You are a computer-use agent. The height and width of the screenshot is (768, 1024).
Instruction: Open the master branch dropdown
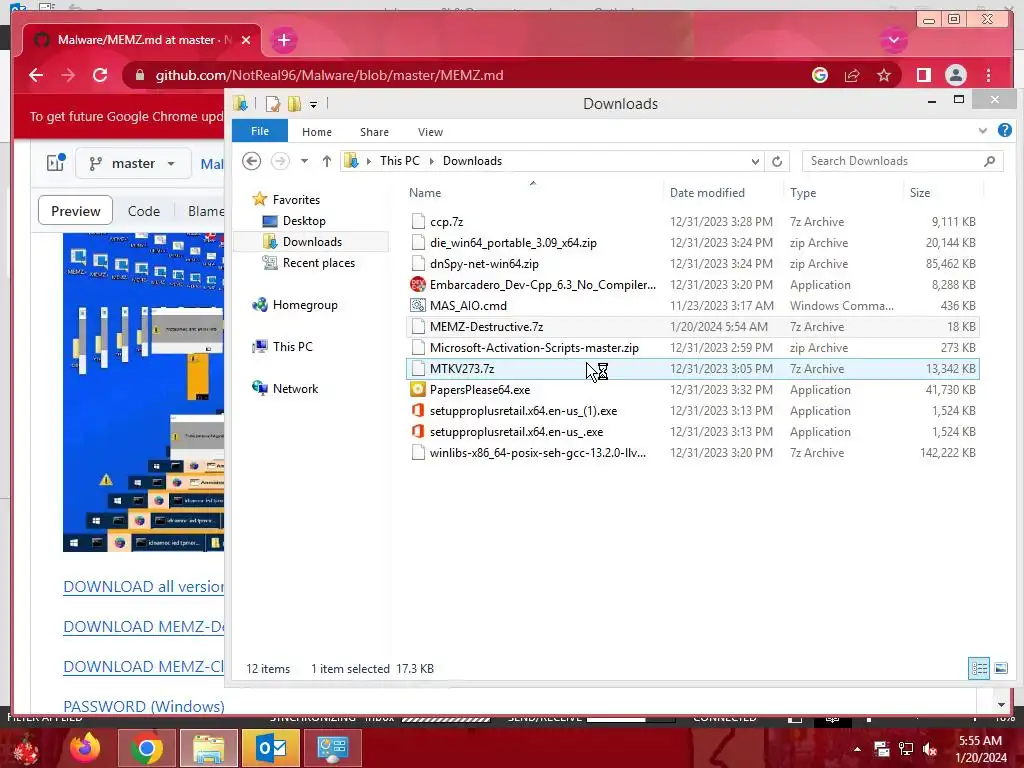[133, 163]
